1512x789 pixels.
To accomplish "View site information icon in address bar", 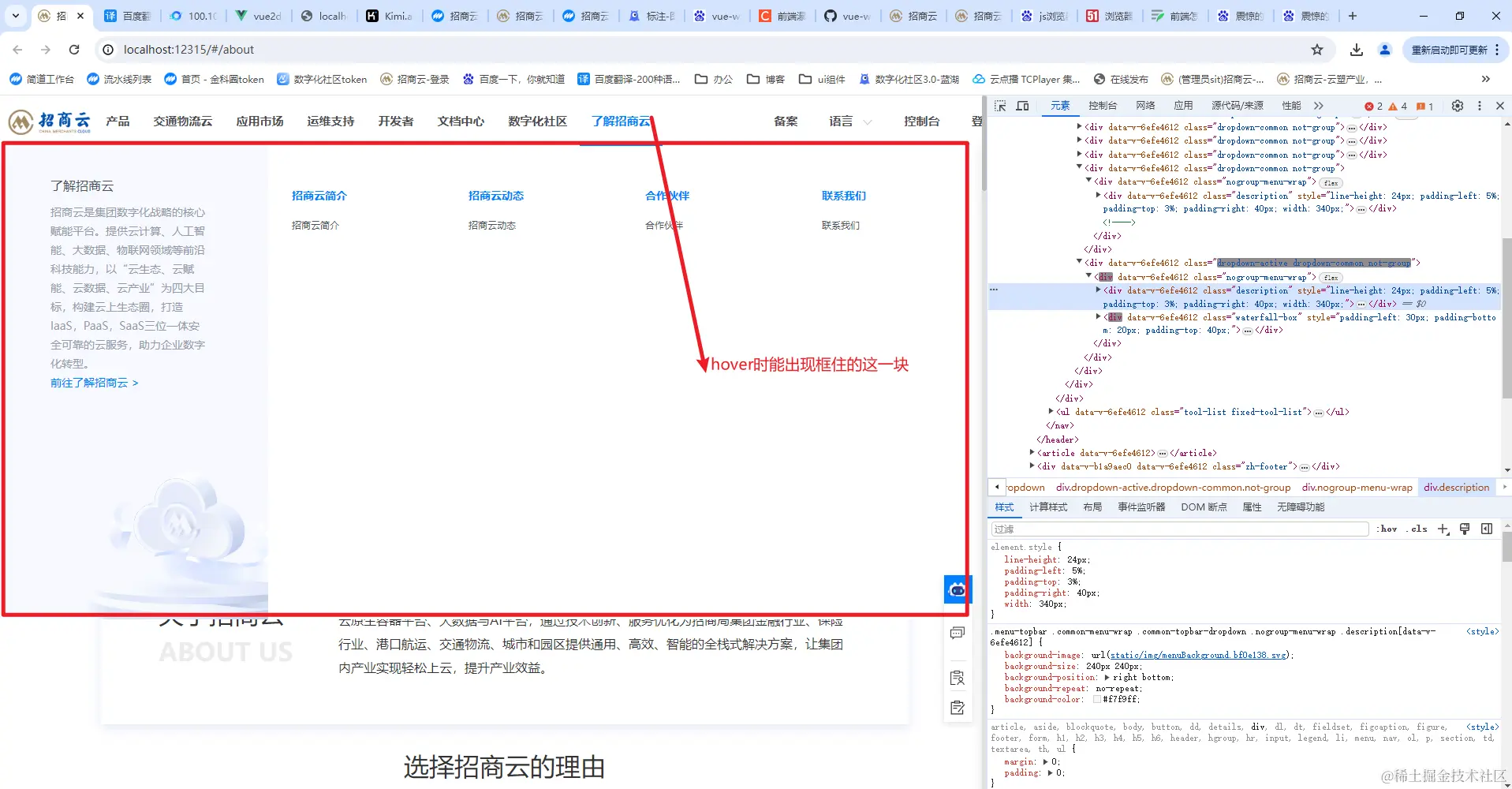I will (x=107, y=50).
